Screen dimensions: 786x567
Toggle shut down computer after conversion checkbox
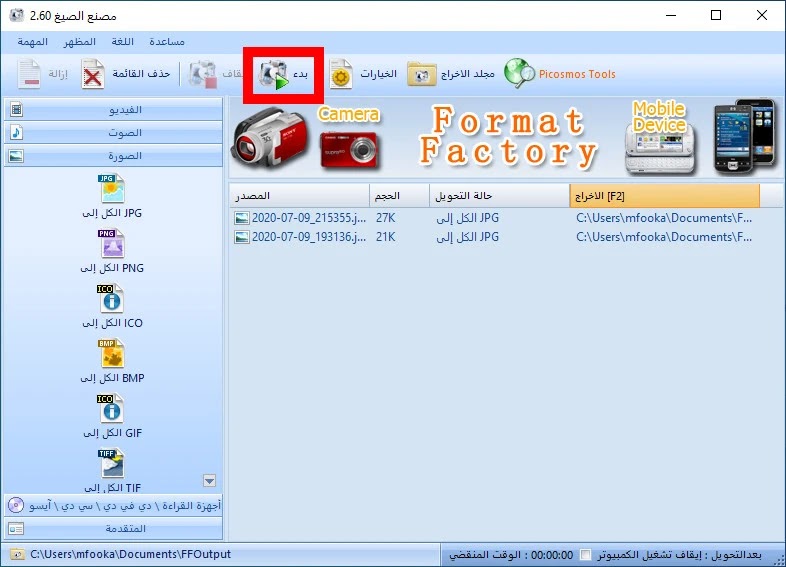tap(585, 555)
